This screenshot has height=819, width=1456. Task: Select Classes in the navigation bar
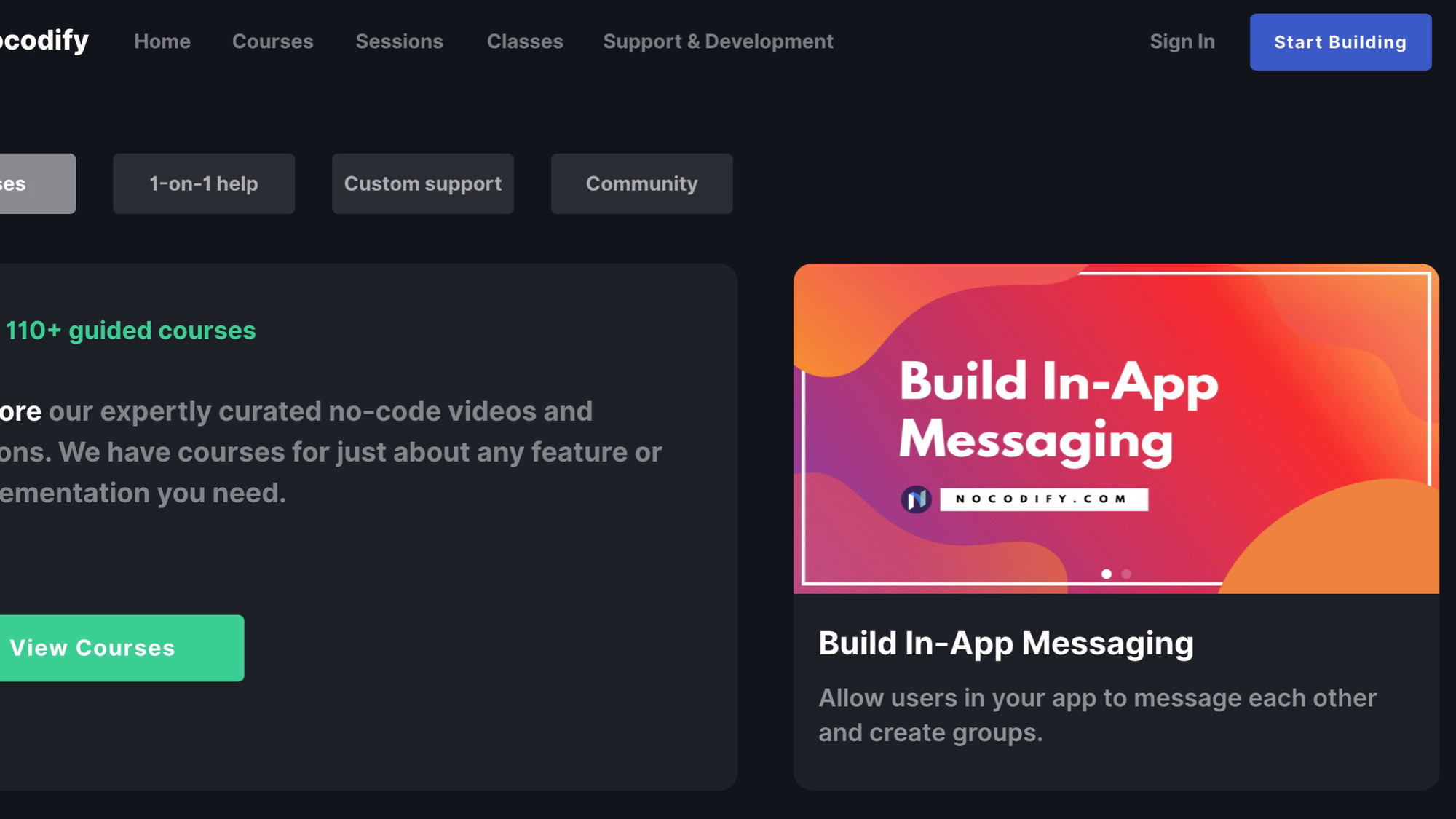click(x=525, y=41)
